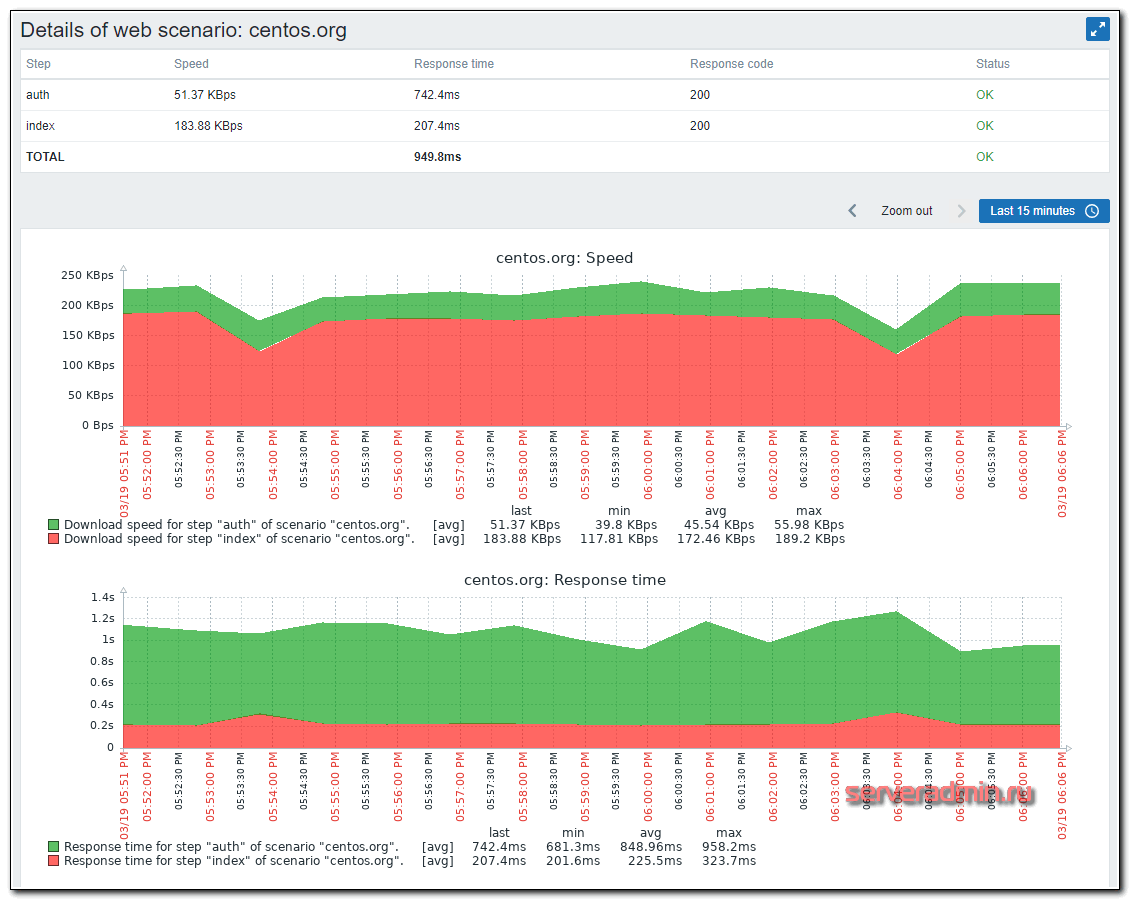This screenshot has height=901, width=1131.
Task: Go to next time period with right chevron
Action: [961, 211]
